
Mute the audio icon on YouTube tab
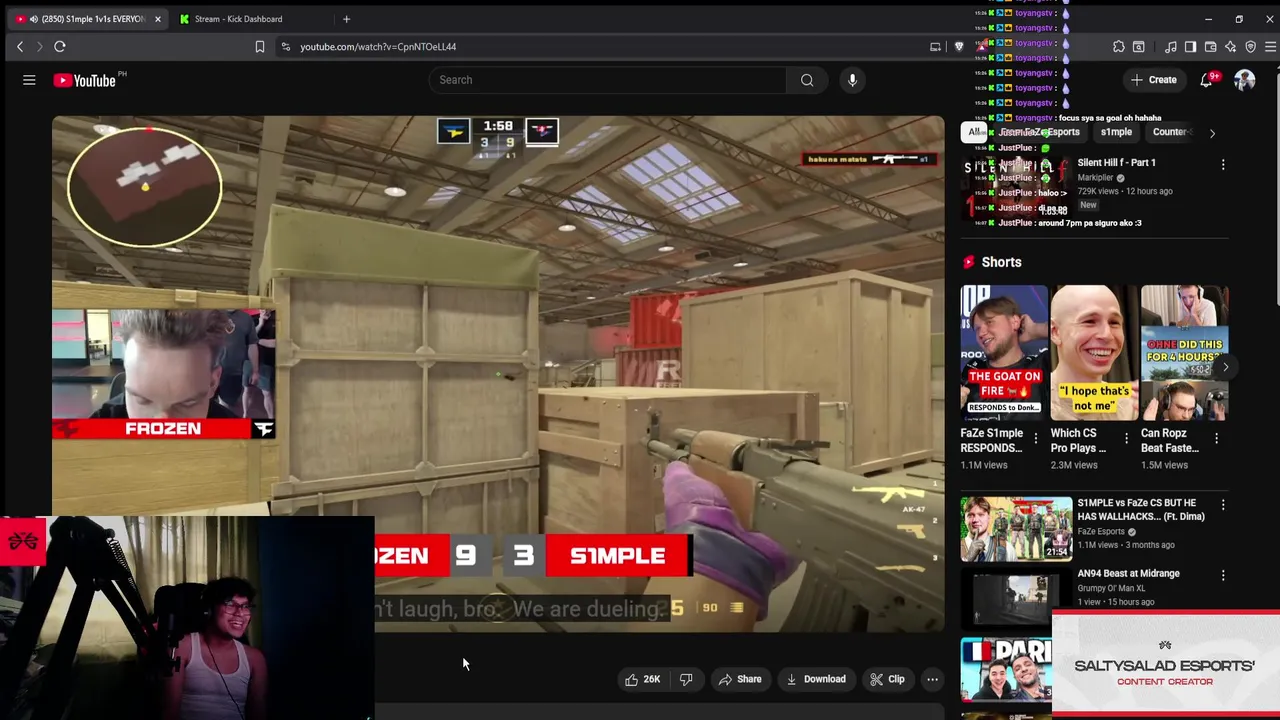(x=34, y=19)
